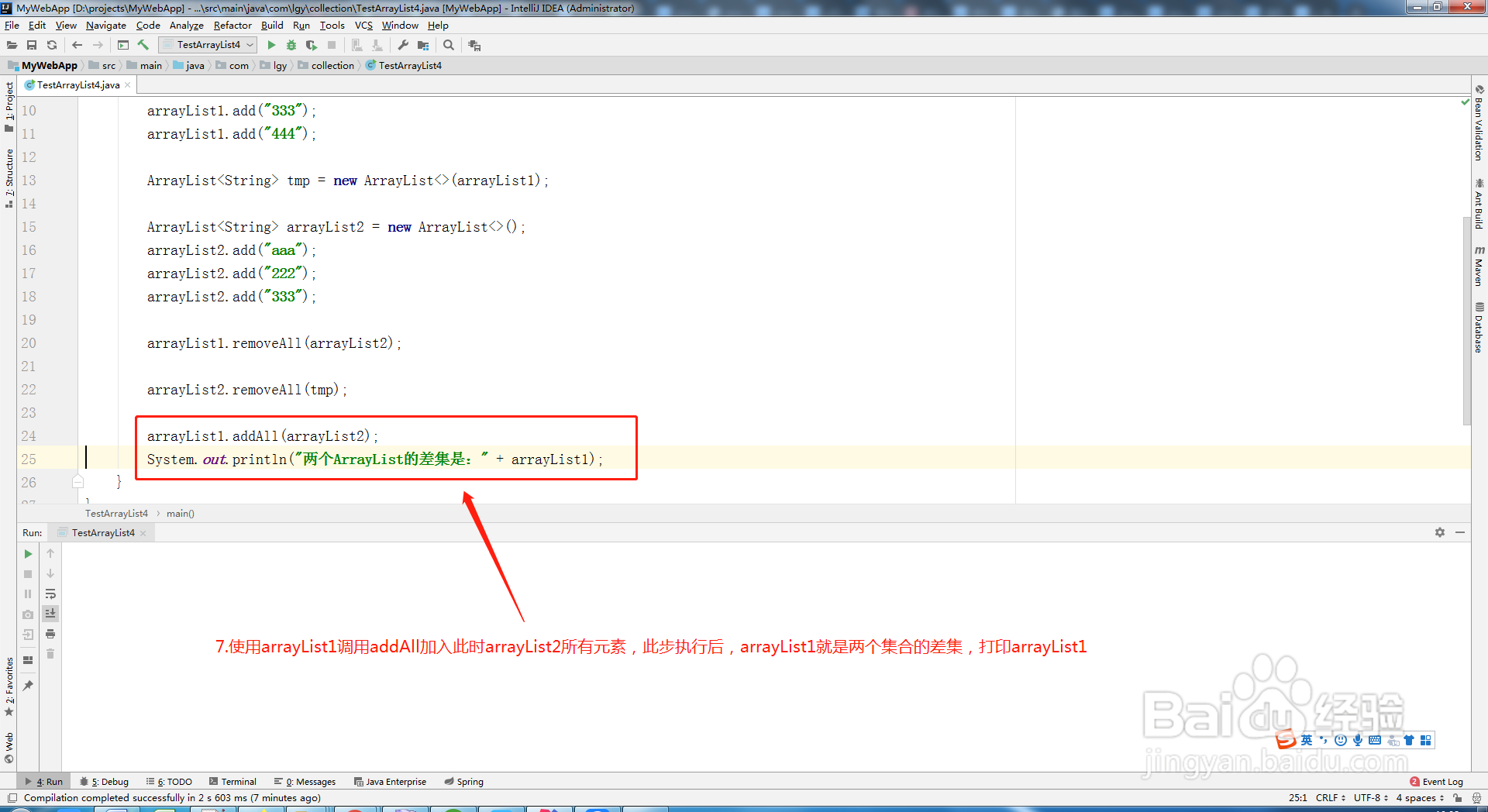Image resolution: width=1488 pixels, height=812 pixels.
Task: Click the collection folder breadcrumb
Action: pyautogui.click(x=326, y=66)
